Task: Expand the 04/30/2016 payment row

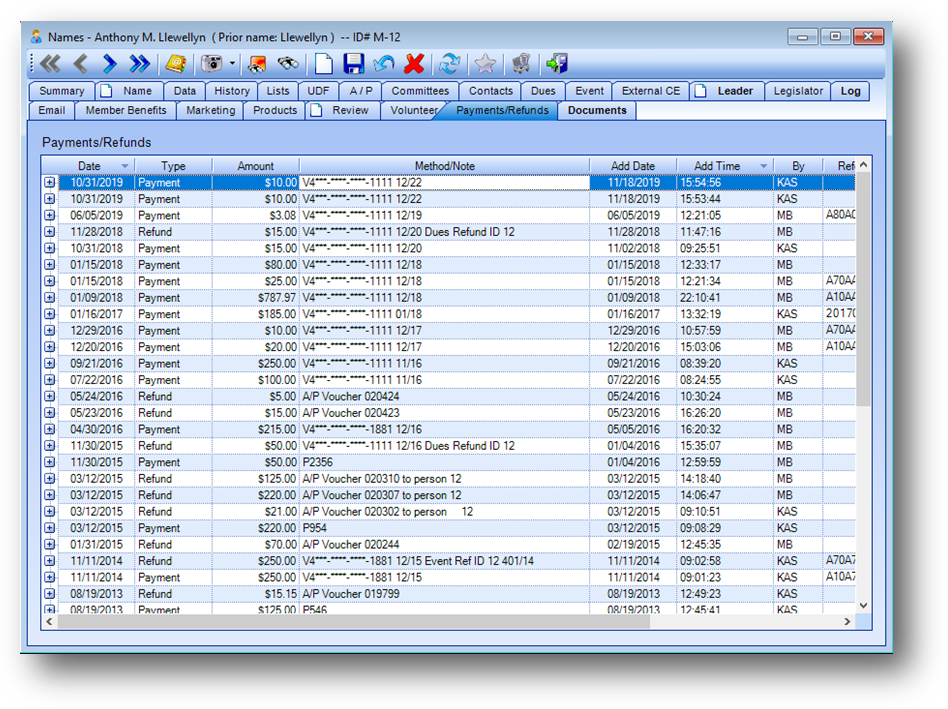Action: point(50,429)
